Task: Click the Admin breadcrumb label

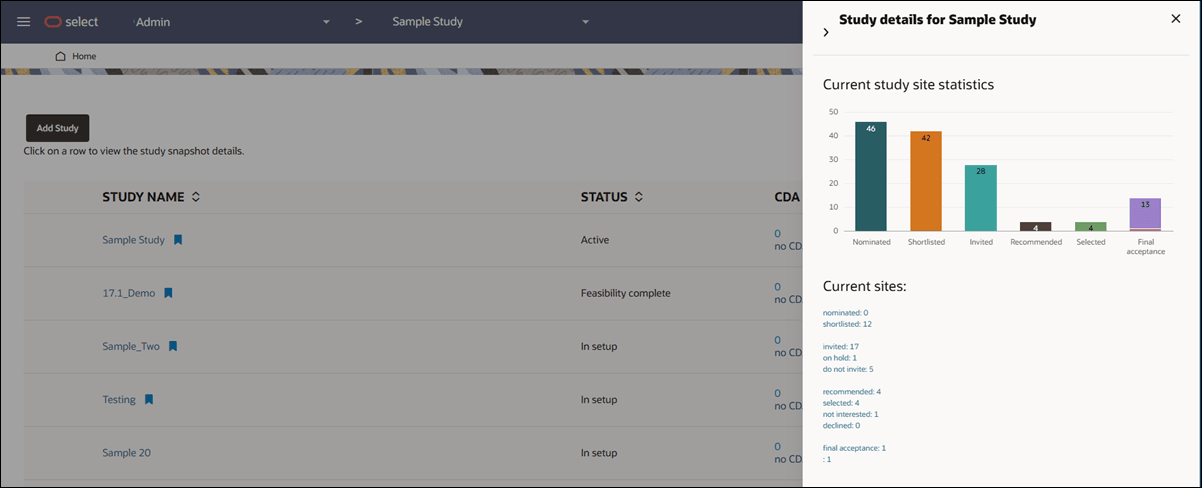Action: (x=153, y=22)
